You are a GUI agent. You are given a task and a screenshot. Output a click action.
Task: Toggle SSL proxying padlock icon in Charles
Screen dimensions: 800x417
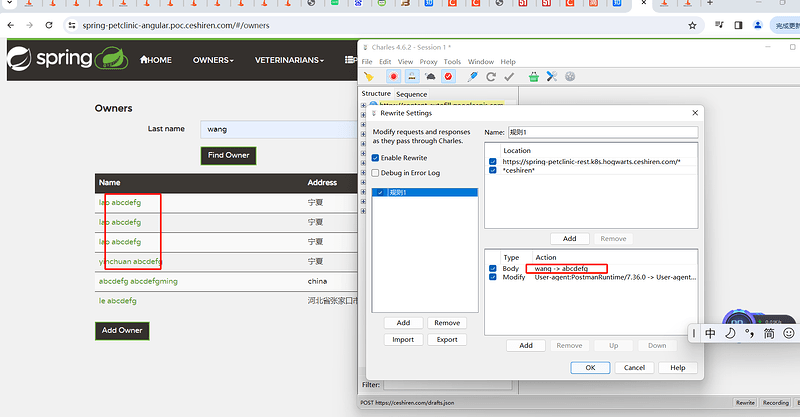click(x=412, y=77)
